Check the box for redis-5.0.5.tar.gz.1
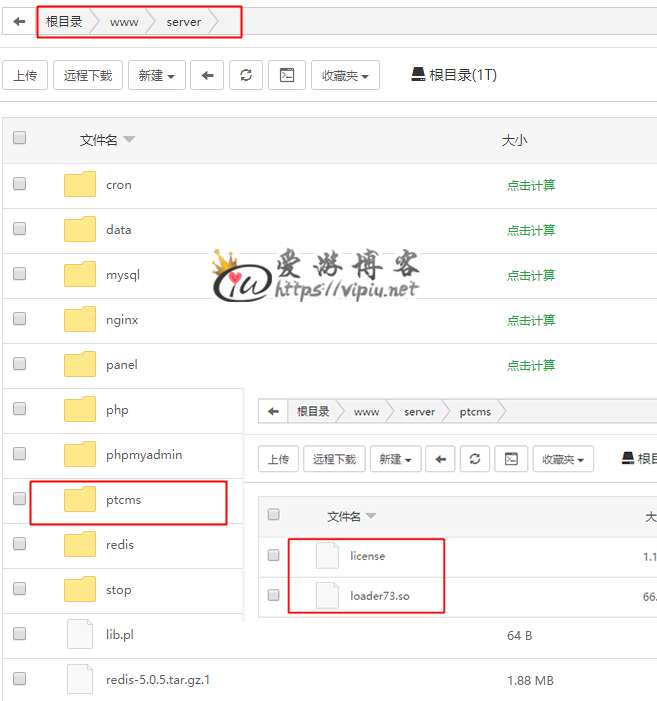 (19, 678)
